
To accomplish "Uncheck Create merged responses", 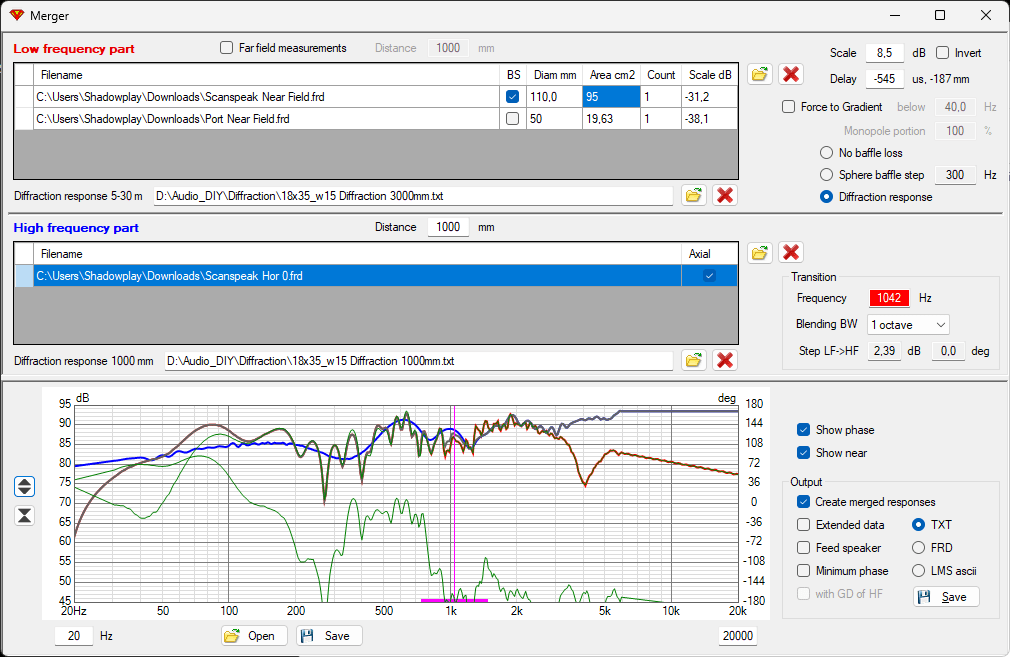I will pyautogui.click(x=803, y=502).
